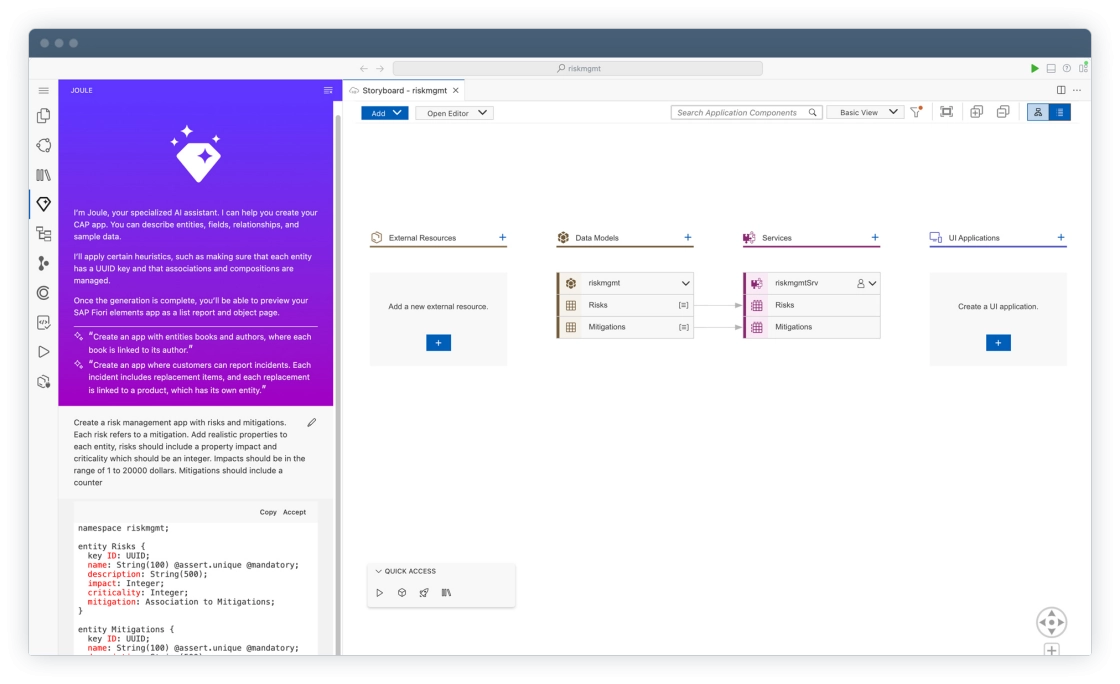Click the collapse all icon in the storyboard toolbar
The width and height of the screenshot is (1120, 684).
click(1003, 112)
